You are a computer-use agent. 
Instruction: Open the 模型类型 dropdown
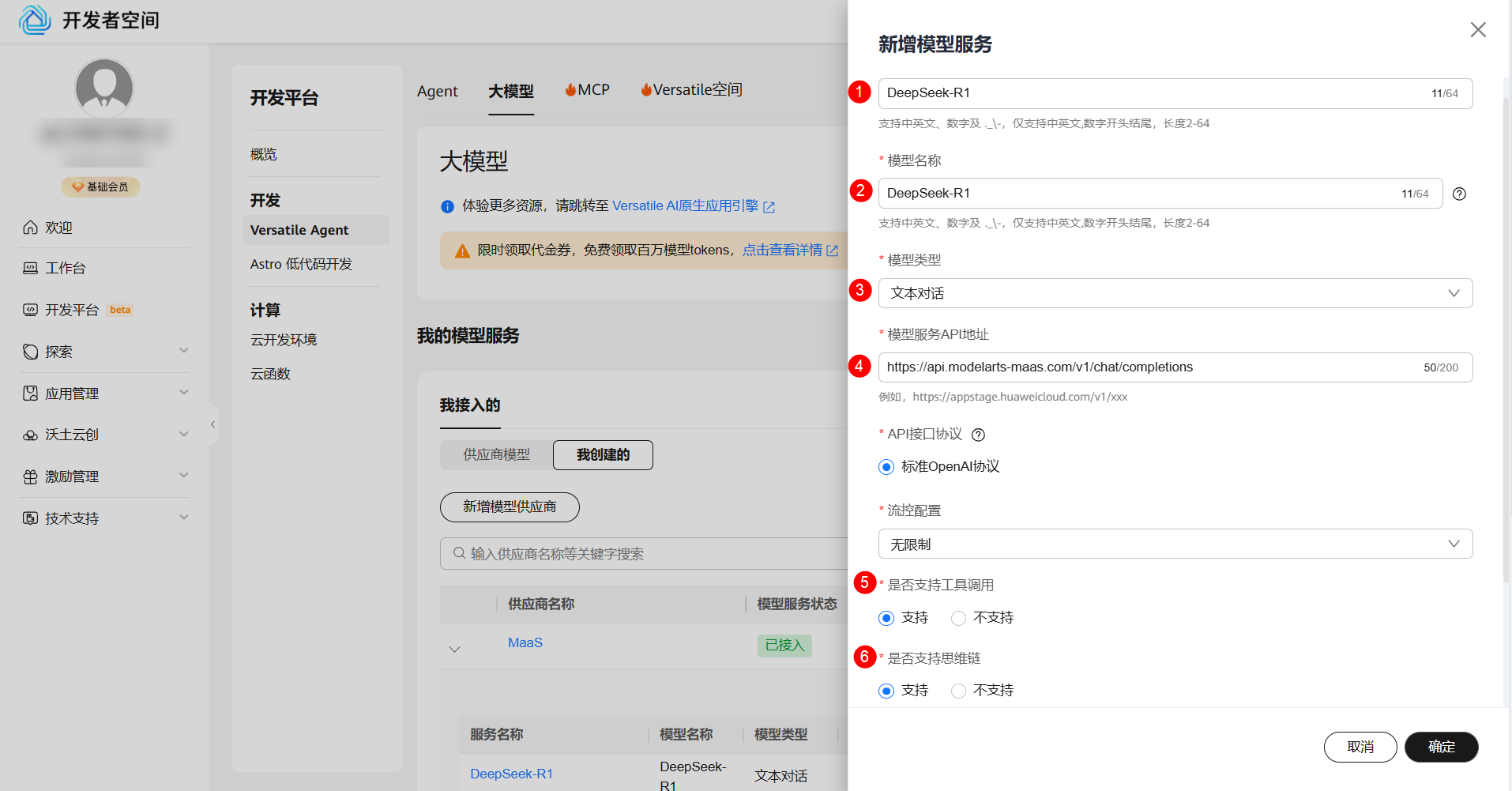tap(1175, 293)
